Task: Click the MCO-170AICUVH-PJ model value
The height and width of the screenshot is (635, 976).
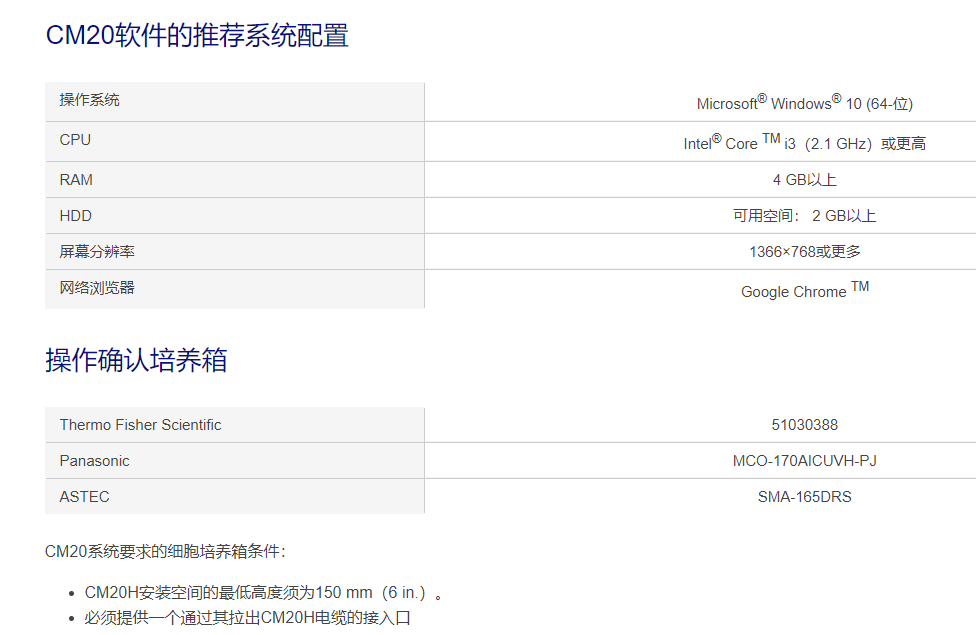Action: pyautogui.click(x=804, y=461)
